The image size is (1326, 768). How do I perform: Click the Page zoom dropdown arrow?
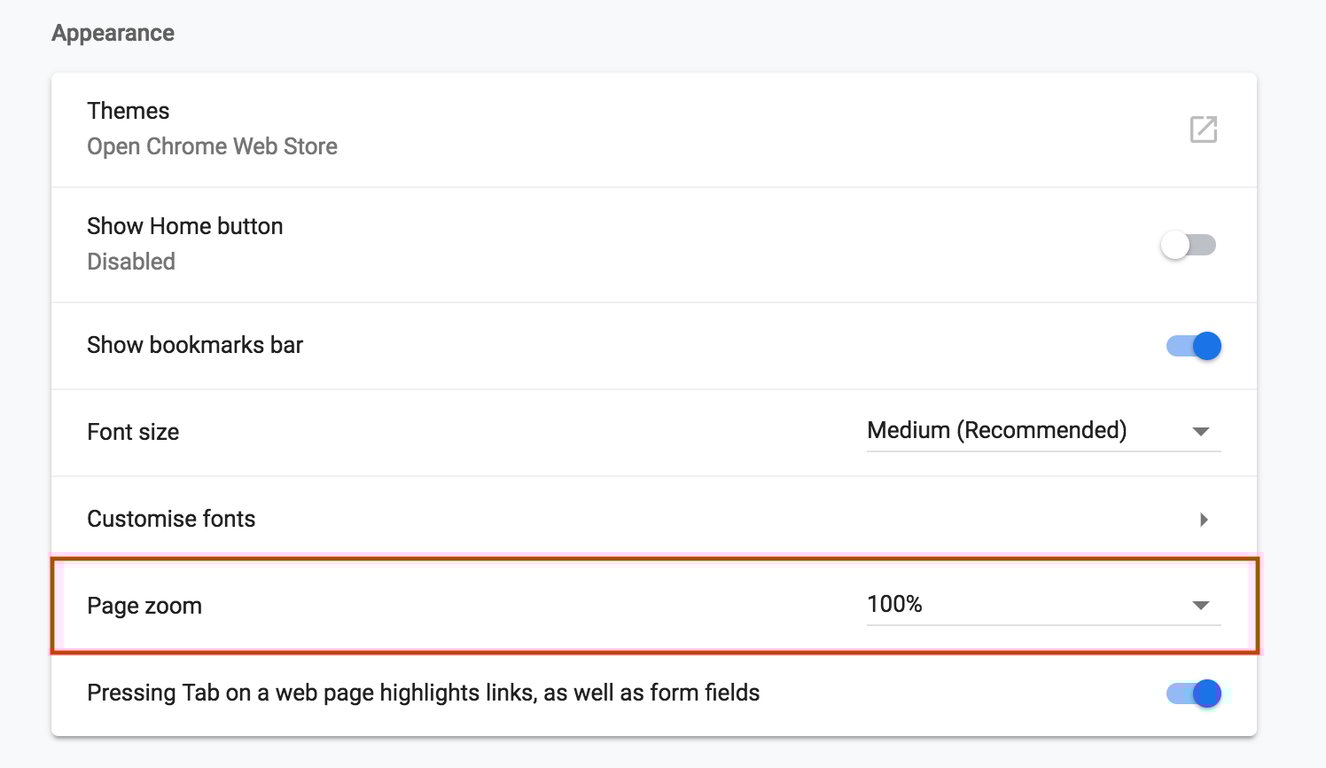1201,605
